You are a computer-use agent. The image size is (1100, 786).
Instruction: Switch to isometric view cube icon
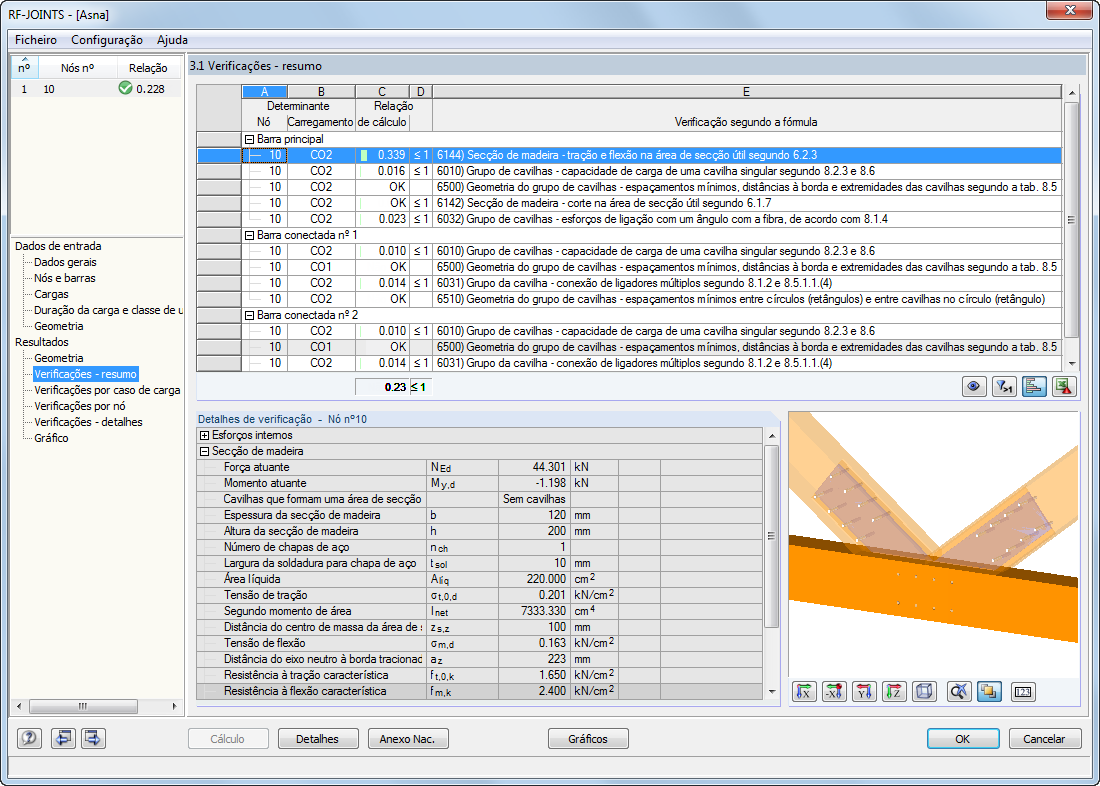[925, 692]
